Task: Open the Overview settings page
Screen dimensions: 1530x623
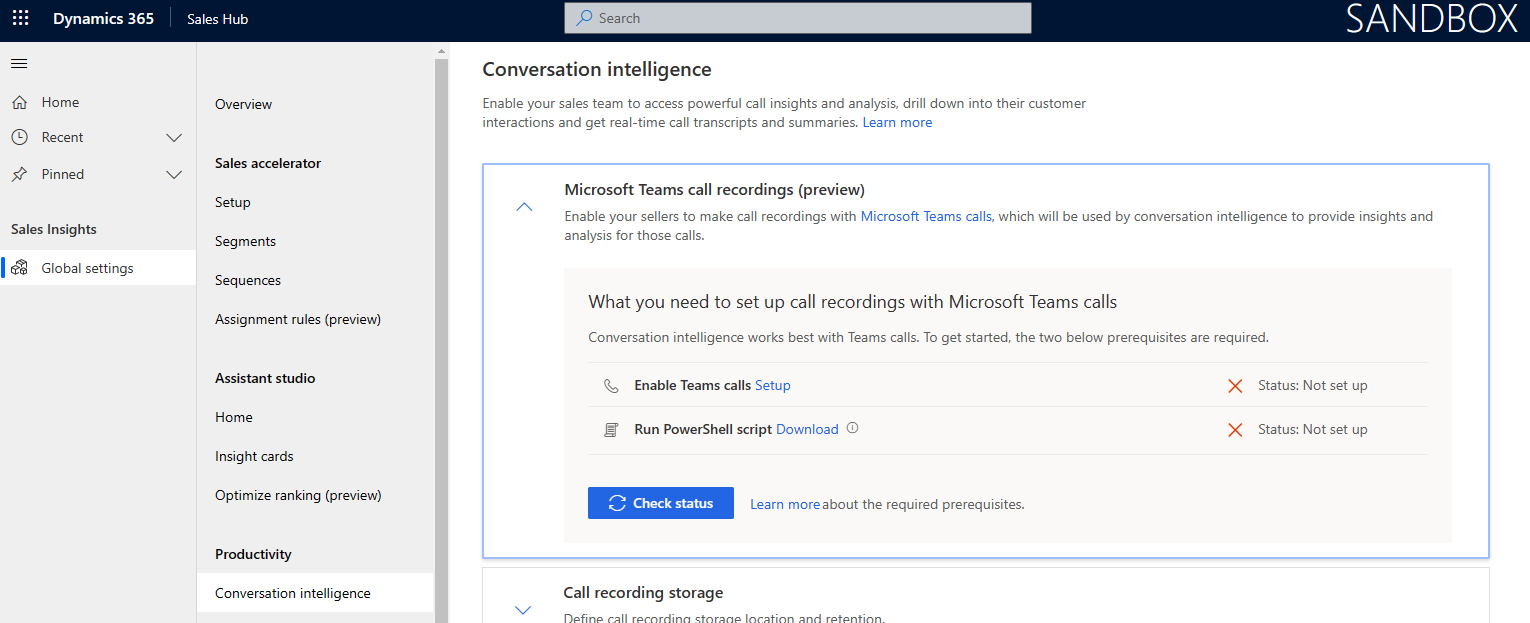Action: [243, 104]
